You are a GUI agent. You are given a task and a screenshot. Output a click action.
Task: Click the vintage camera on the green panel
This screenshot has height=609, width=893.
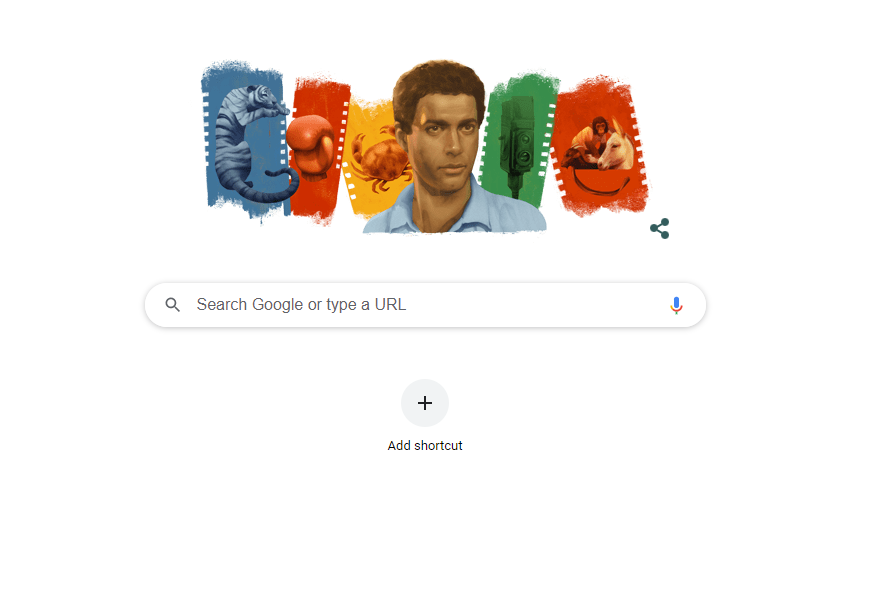coord(516,142)
